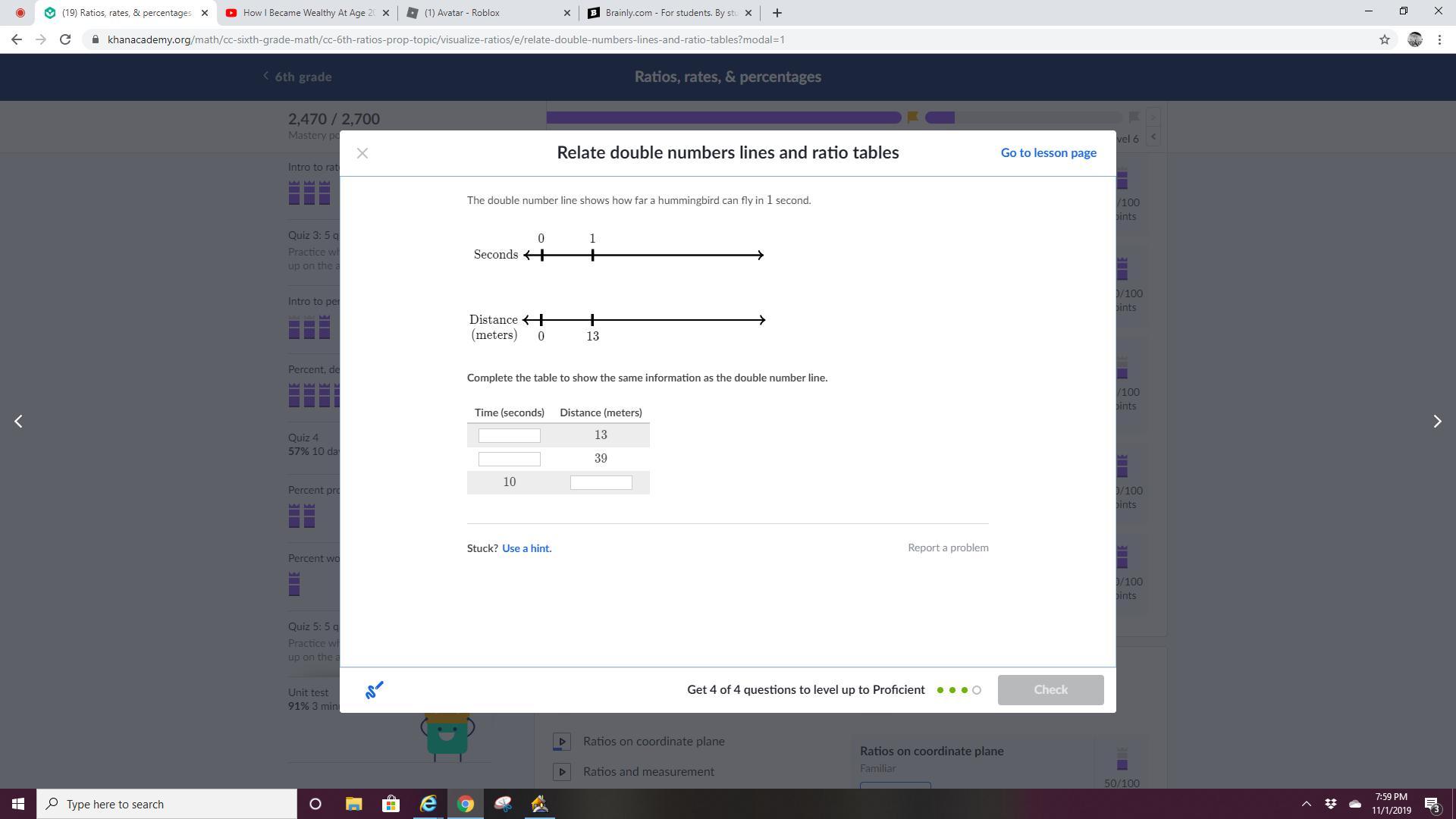Click the Use a hint link
The image size is (1456, 819).
tap(526, 548)
